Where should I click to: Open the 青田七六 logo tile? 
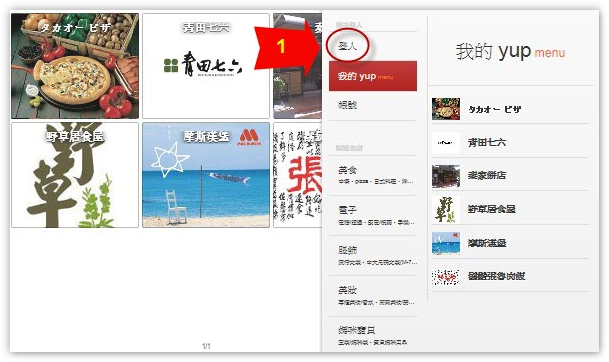pos(206,66)
